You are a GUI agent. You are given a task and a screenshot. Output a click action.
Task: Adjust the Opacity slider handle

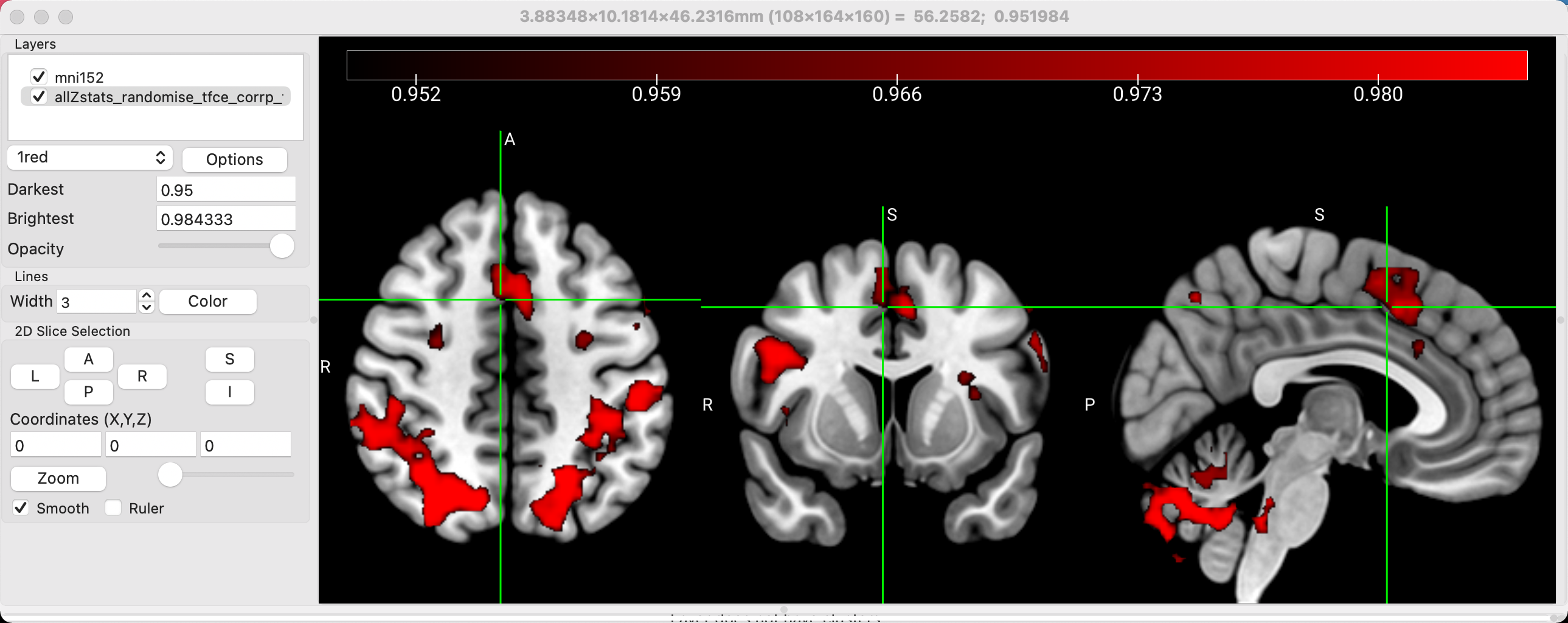281,246
